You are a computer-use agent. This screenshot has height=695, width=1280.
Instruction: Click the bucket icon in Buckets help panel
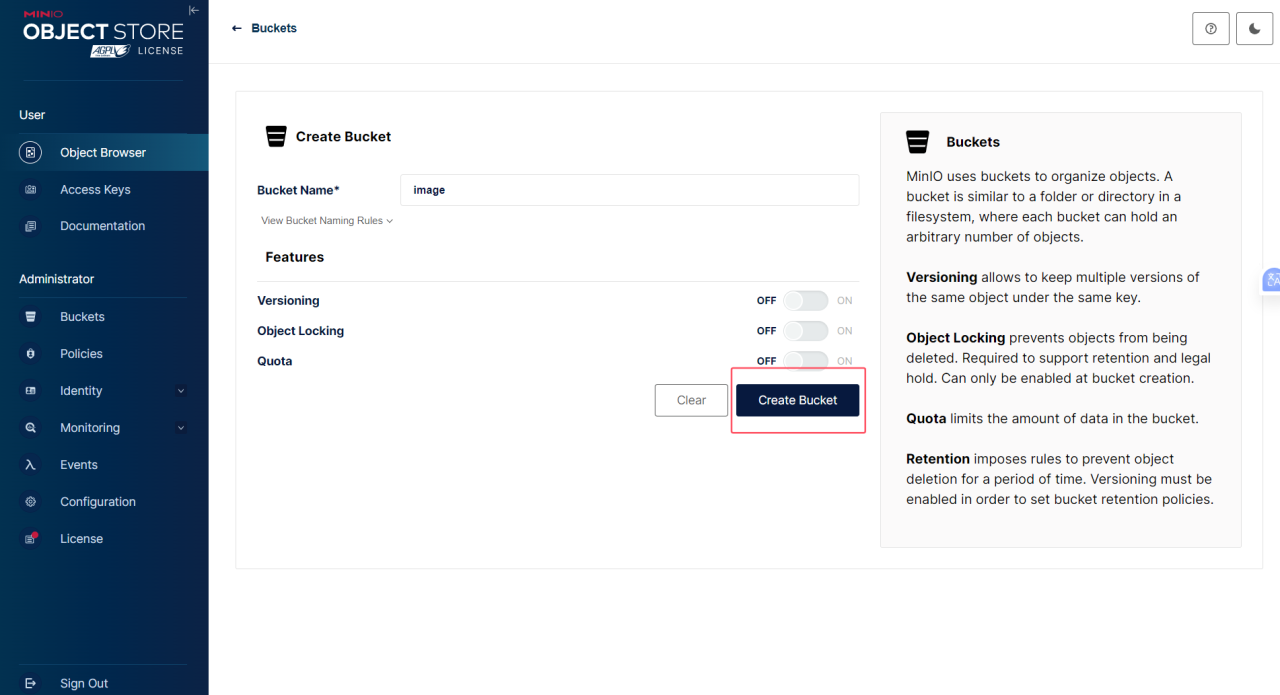pyautogui.click(x=917, y=142)
